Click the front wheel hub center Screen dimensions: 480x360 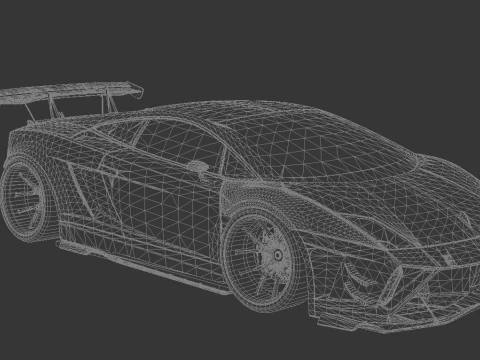278,256
